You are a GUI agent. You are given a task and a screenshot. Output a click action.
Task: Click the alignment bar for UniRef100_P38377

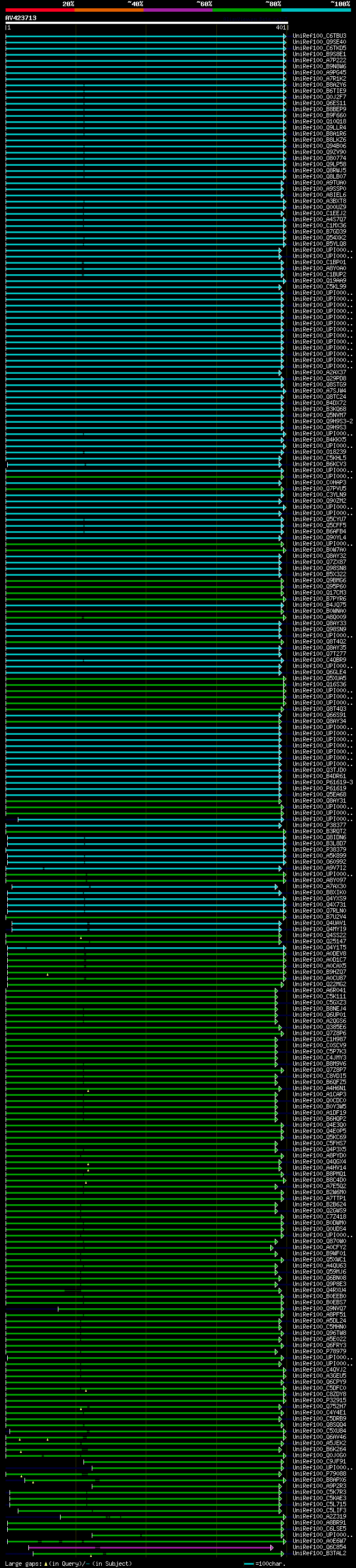click(x=144, y=825)
